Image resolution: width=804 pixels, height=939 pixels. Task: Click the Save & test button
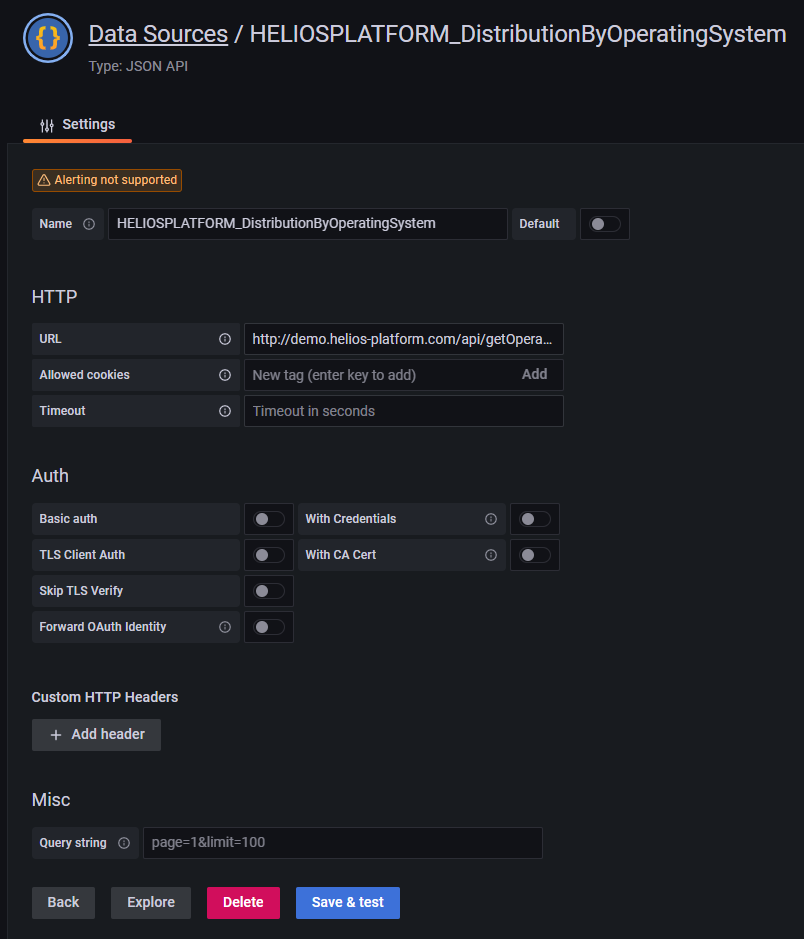click(348, 902)
